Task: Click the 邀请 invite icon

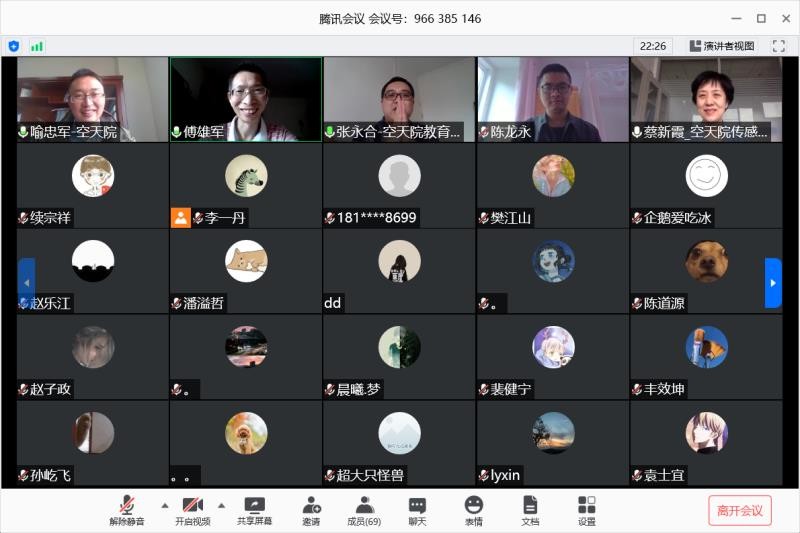Action: pyautogui.click(x=311, y=511)
